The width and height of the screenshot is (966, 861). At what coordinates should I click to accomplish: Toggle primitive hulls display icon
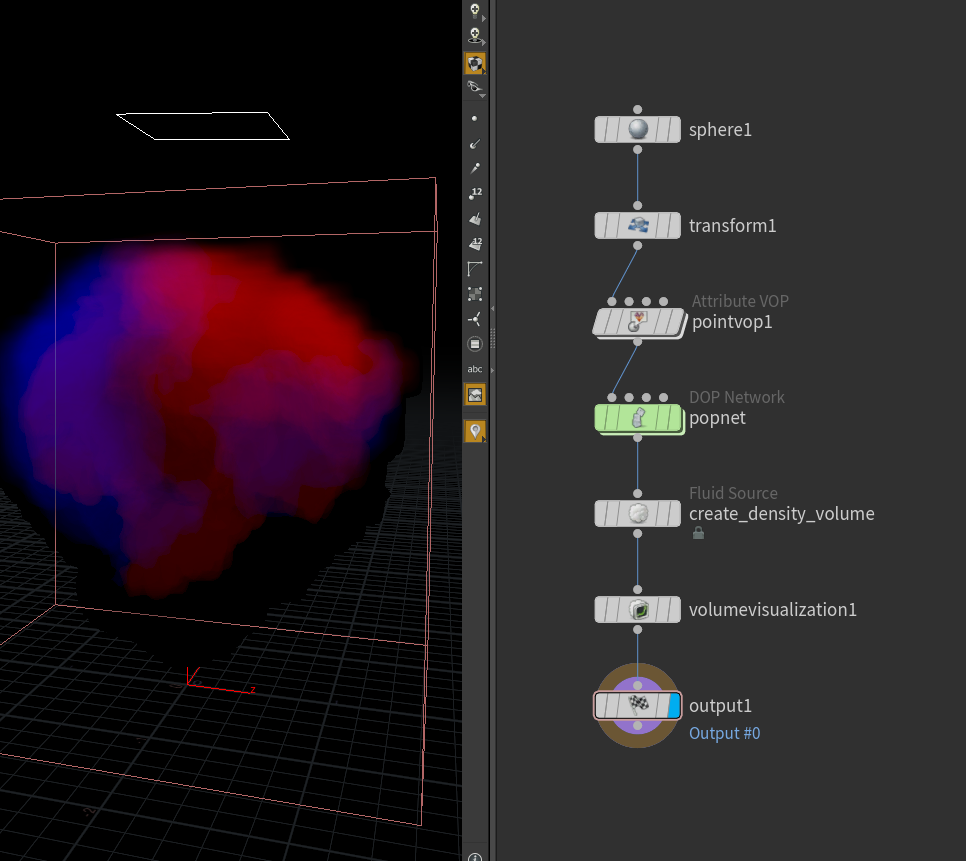pyautogui.click(x=474, y=269)
